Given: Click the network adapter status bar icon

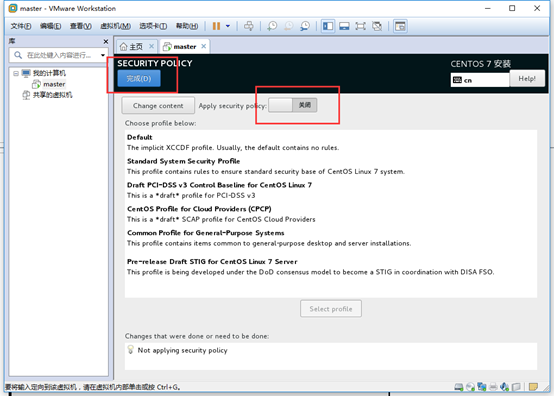Looking at the screenshot, I should pyautogui.click(x=482, y=387).
